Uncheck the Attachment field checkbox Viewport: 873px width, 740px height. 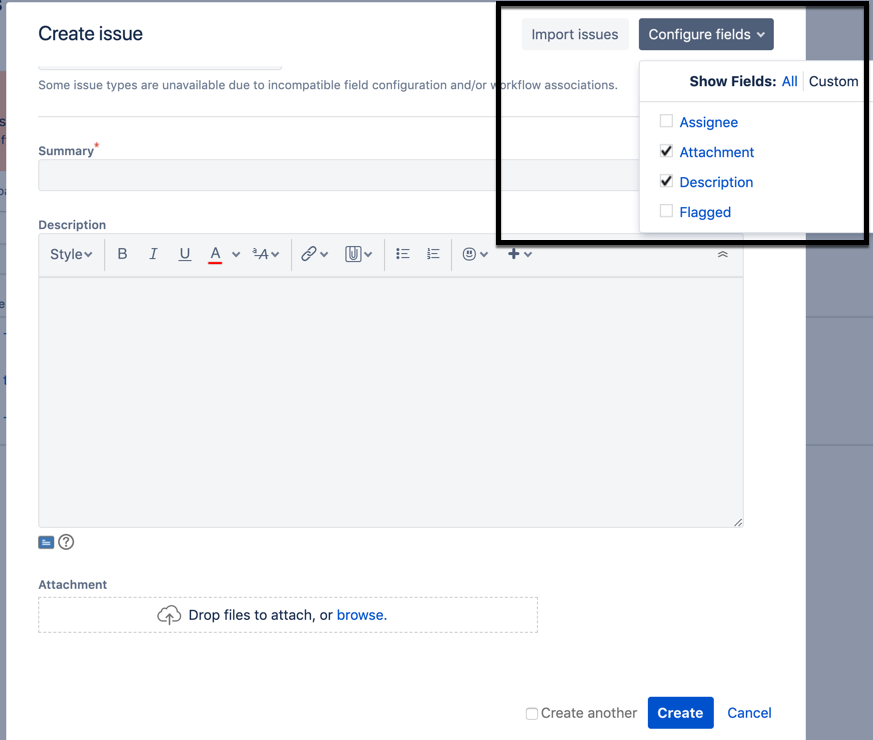(x=667, y=151)
